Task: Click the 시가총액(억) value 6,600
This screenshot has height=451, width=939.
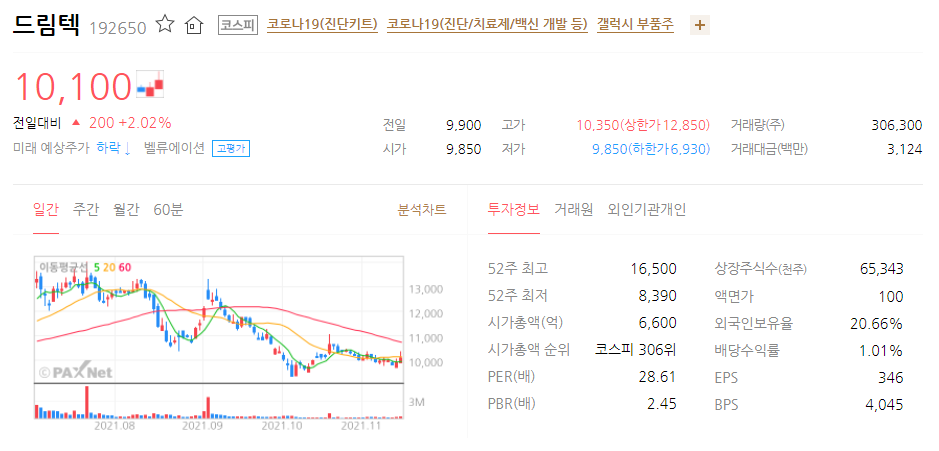Action: tap(658, 323)
